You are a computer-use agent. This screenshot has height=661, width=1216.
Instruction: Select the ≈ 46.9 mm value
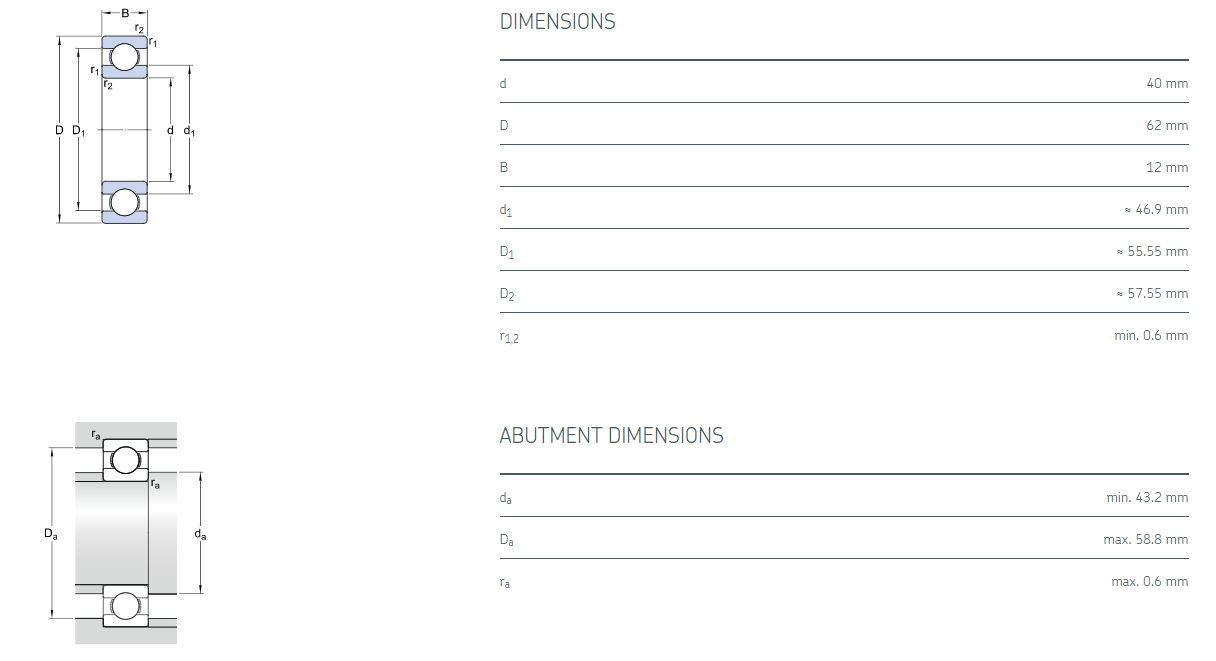1156,209
